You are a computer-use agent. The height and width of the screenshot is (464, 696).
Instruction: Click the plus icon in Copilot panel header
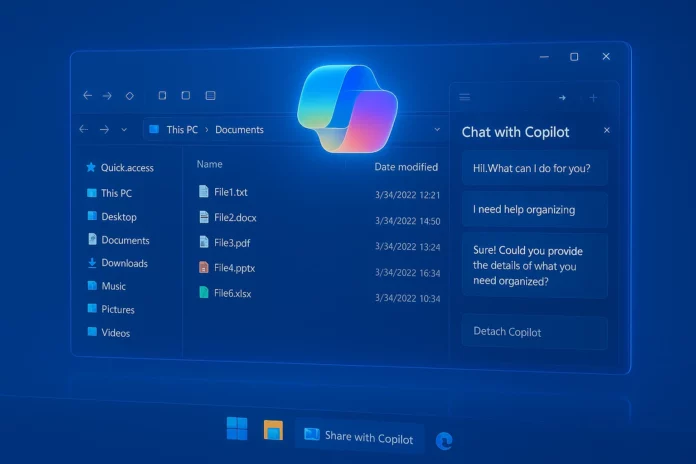[x=593, y=98]
